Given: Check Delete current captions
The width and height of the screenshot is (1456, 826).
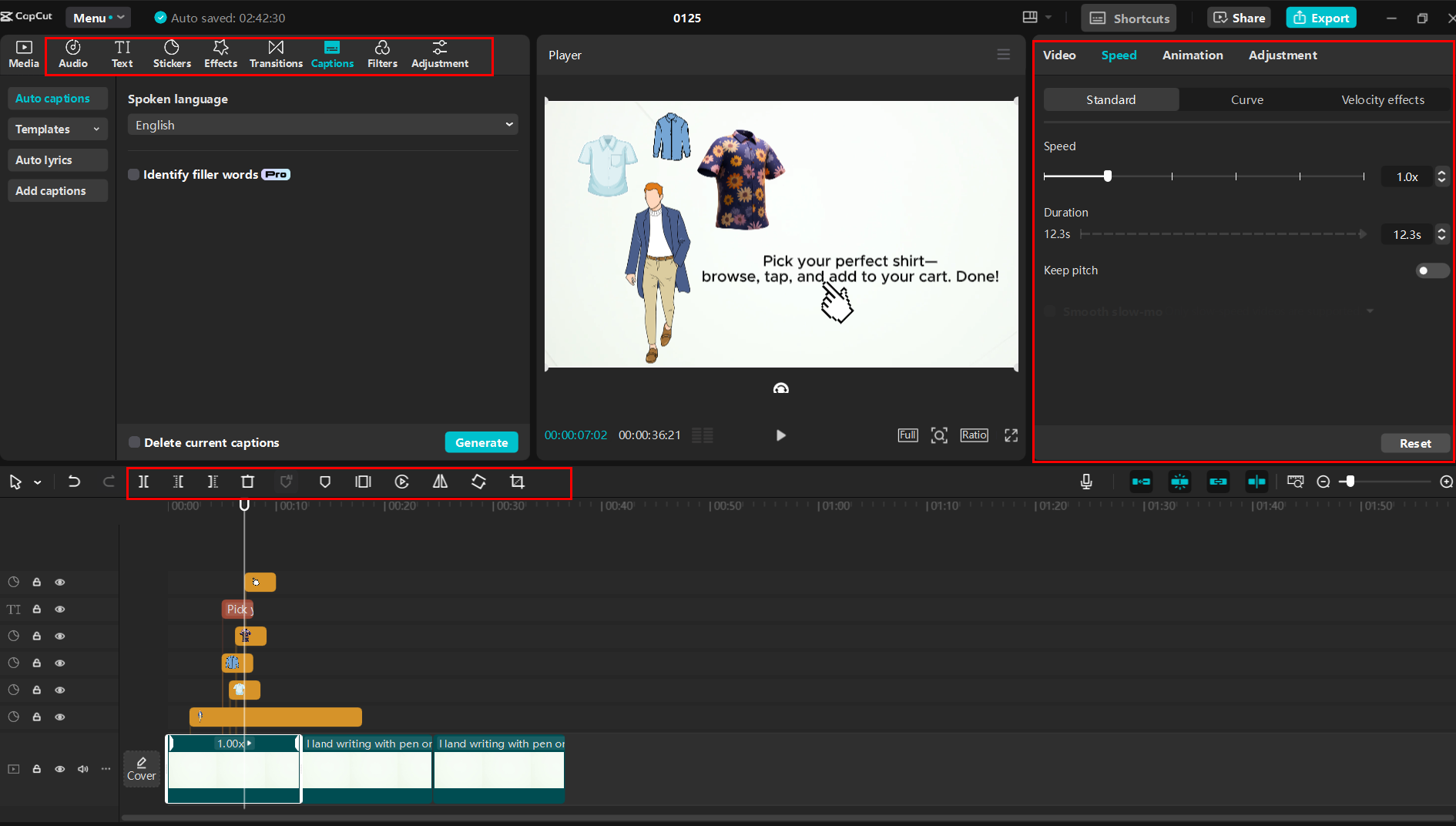Looking at the screenshot, I should pos(135,442).
